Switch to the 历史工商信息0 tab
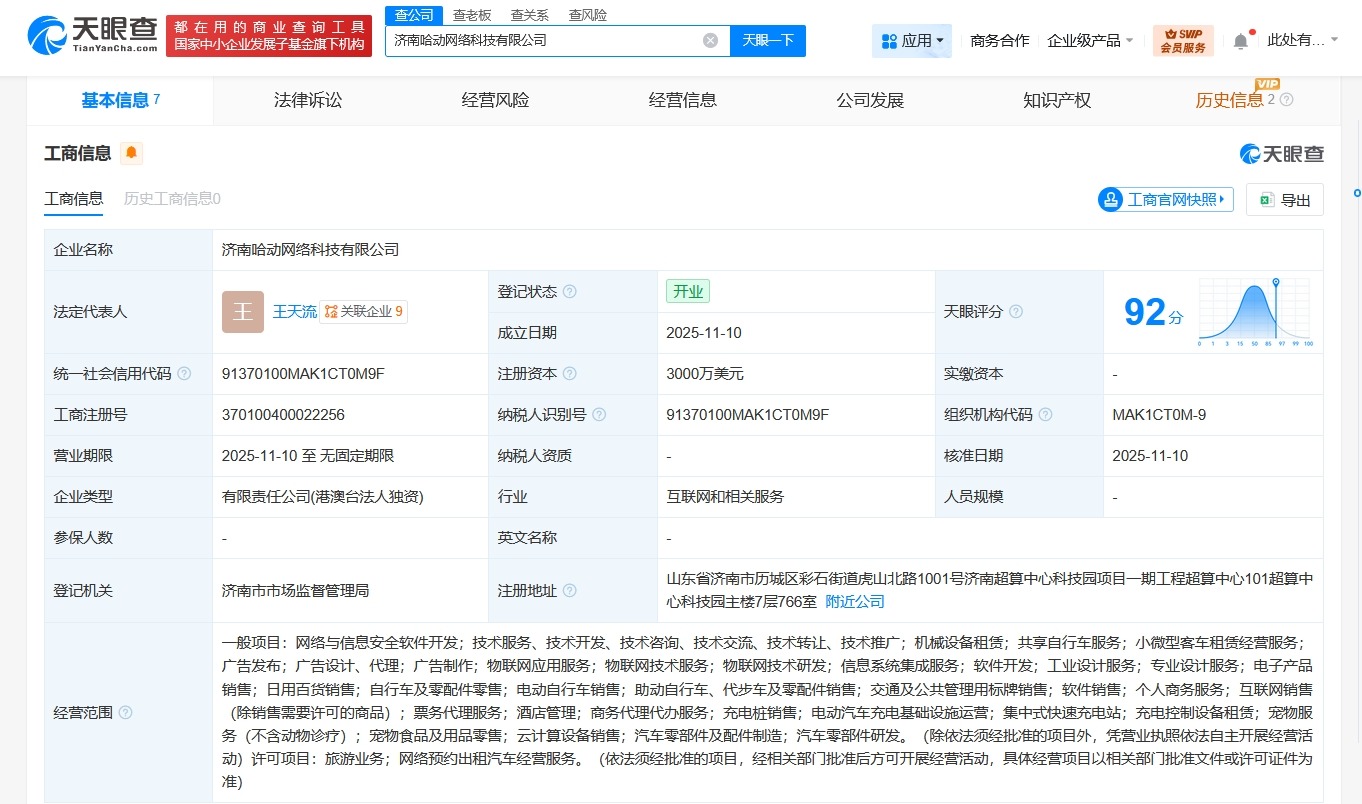The image size is (1362, 804). pyautogui.click(x=173, y=200)
